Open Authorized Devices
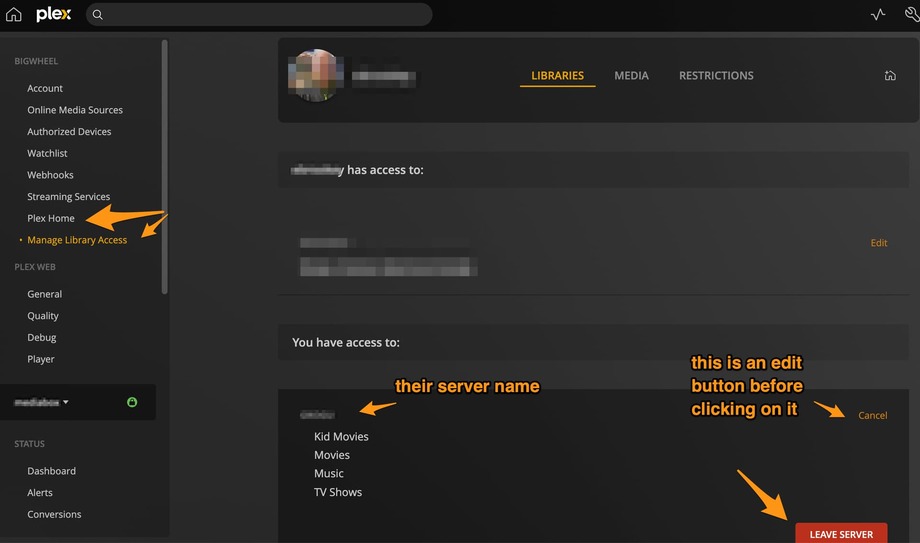920x543 pixels. [69, 131]
